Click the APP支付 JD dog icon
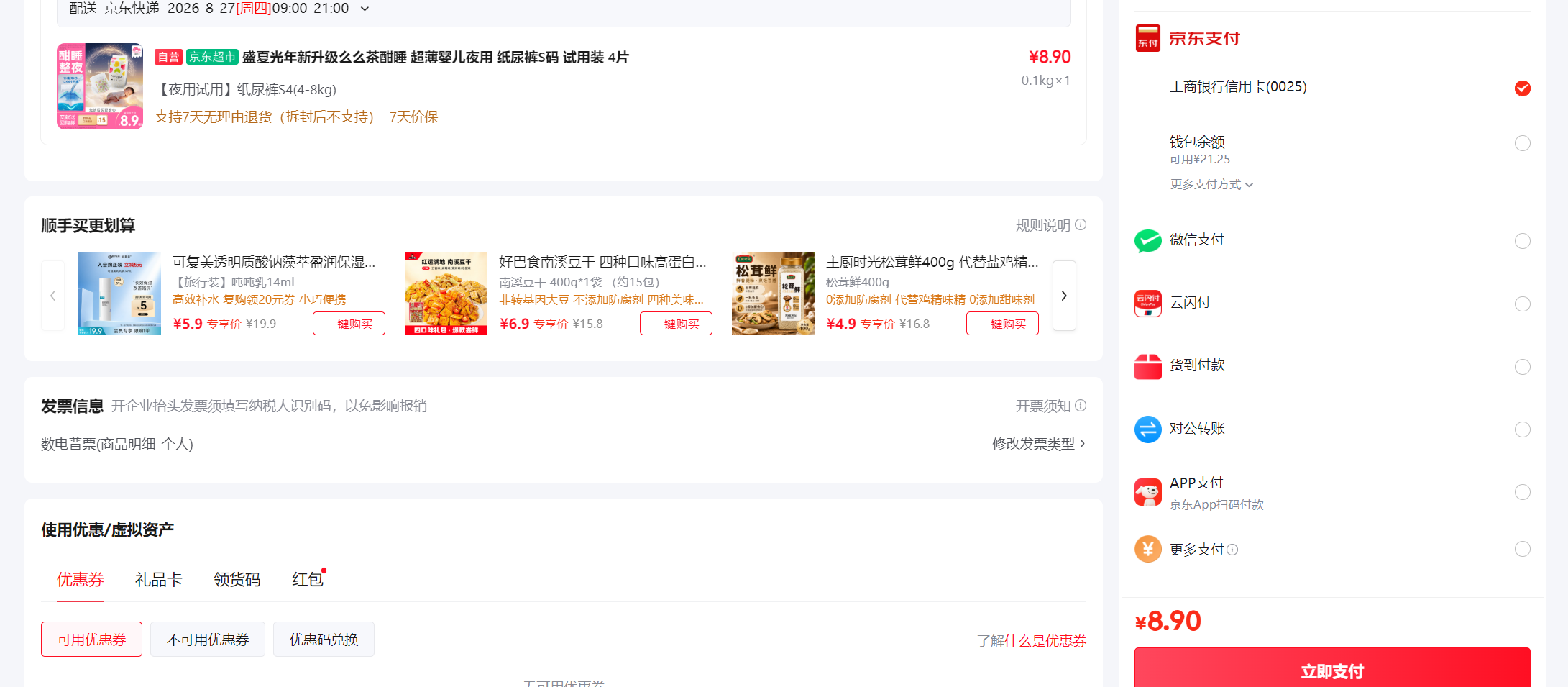1568x687 pixels. coord(1147,492)
